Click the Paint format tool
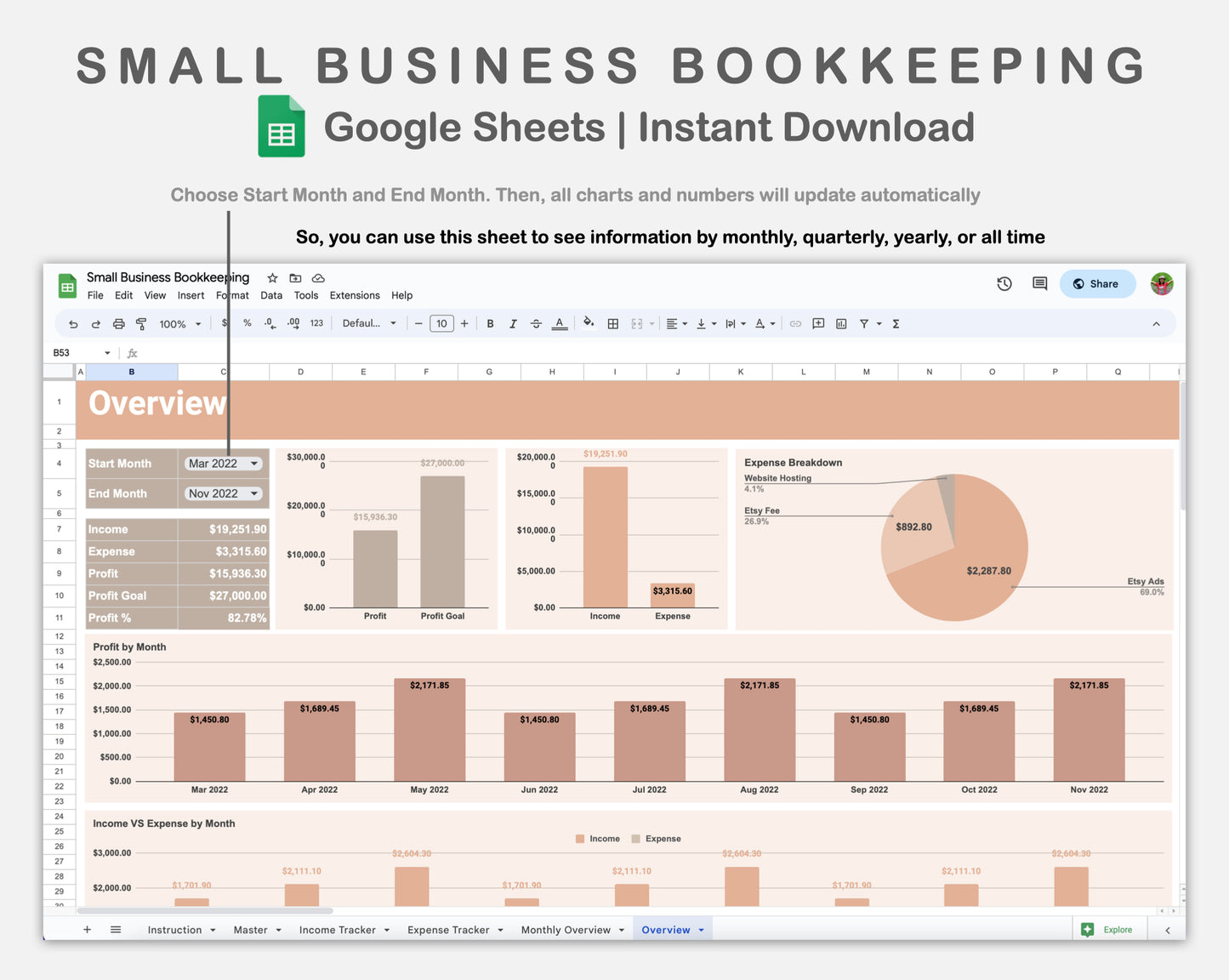 coord(142,323)
